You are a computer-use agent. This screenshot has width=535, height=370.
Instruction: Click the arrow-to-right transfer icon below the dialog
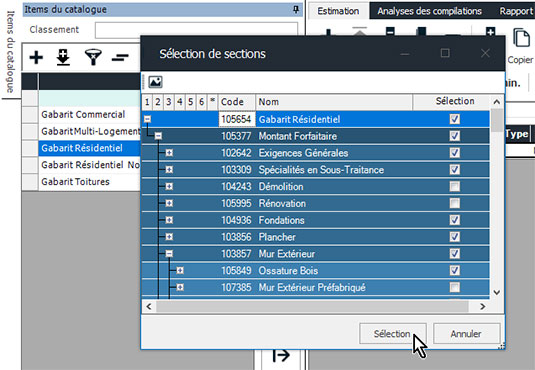coord(281,355)
